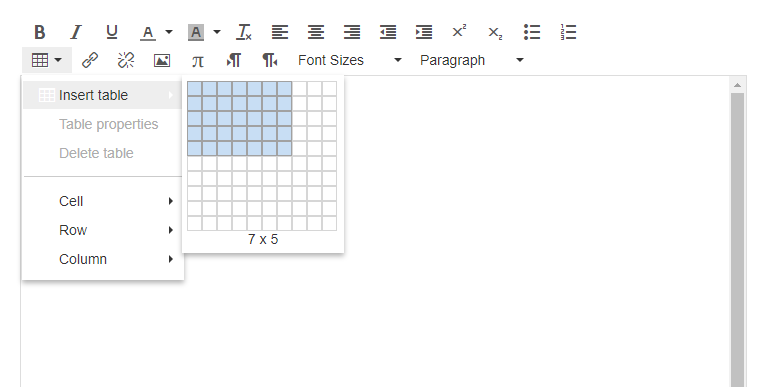Insert a bullet list
The image size is (772, 387).
coord(532,32)
